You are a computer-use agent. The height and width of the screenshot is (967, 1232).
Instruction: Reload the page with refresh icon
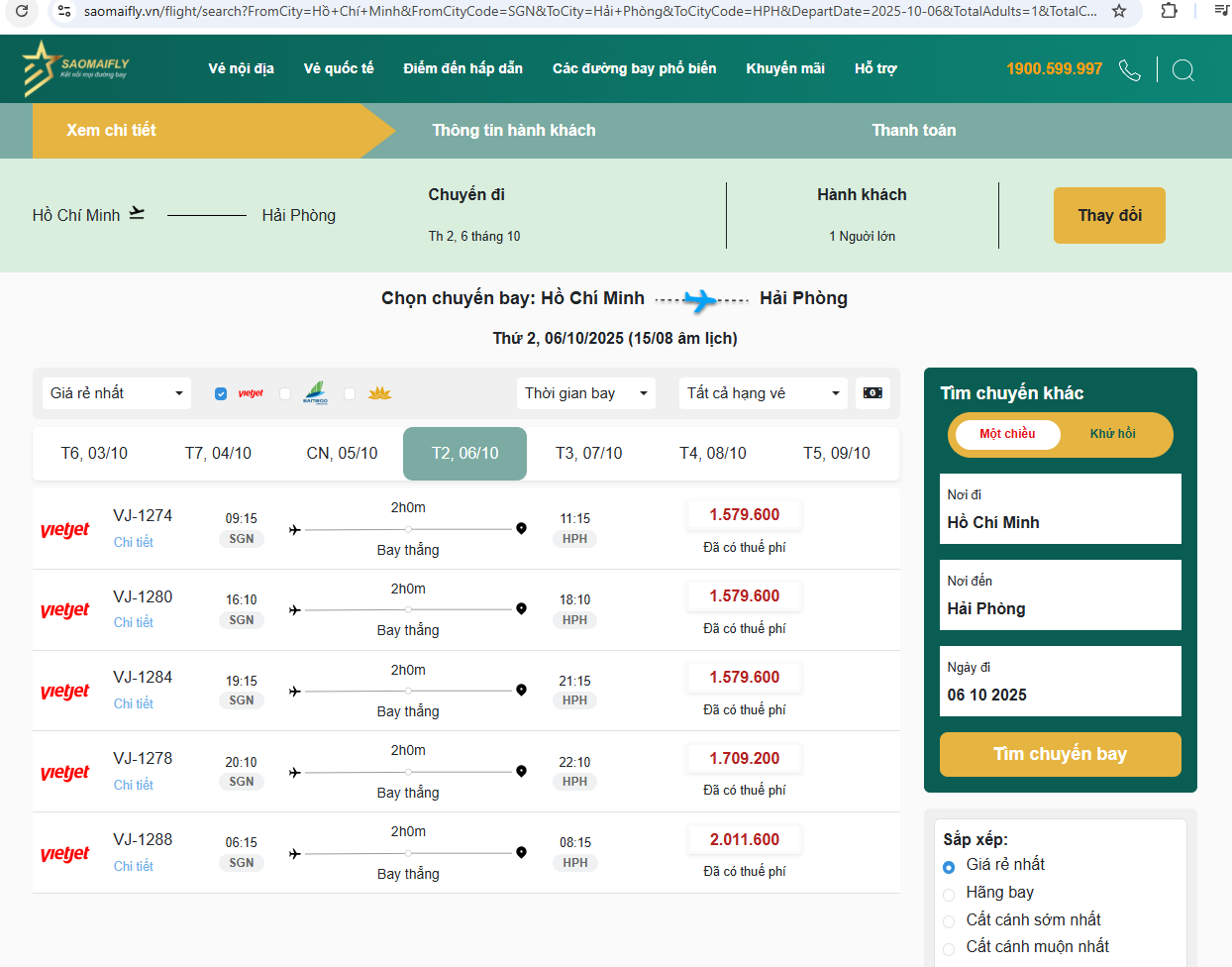22,11
